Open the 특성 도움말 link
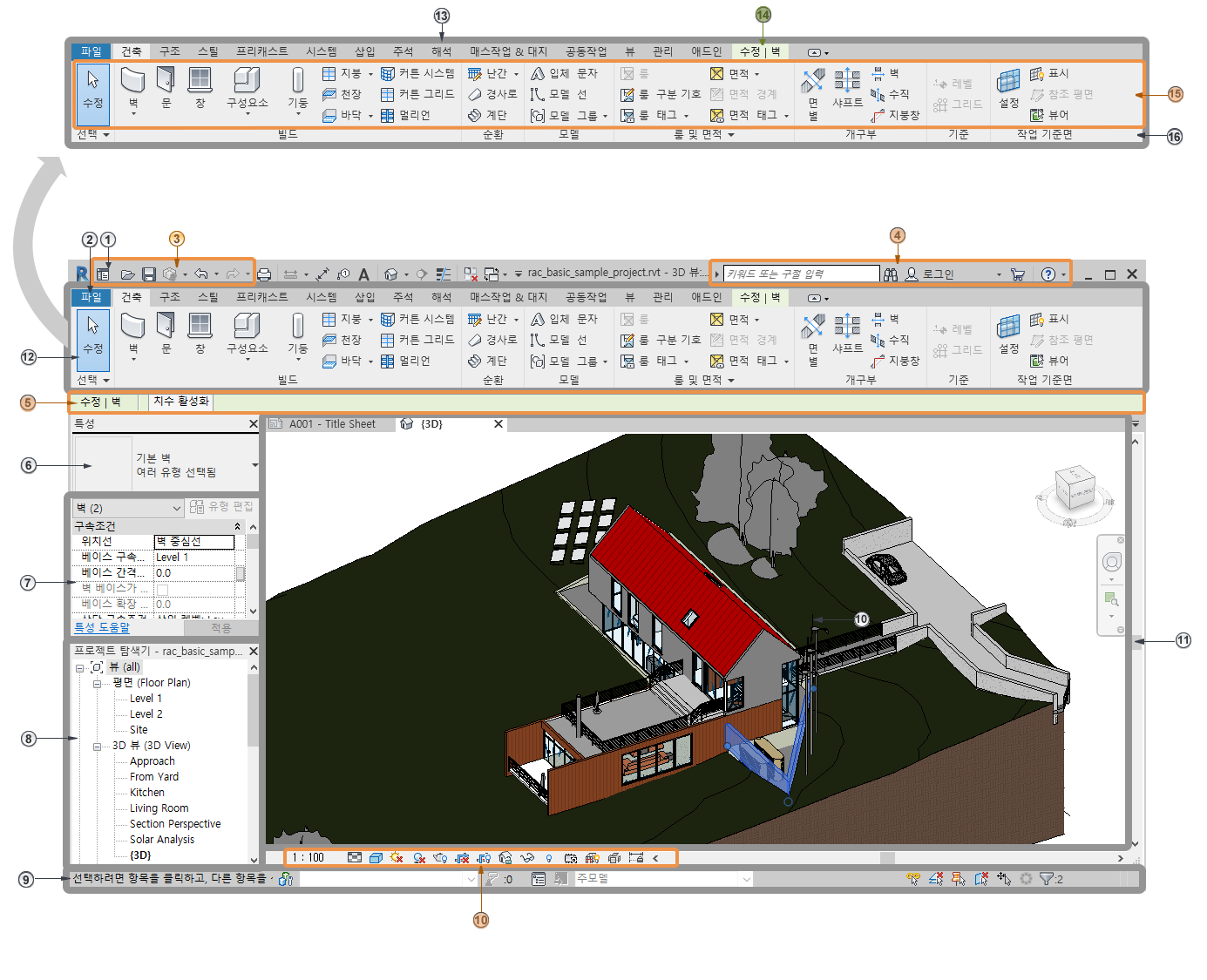The image size is (1207, 980). pos(102,627)
